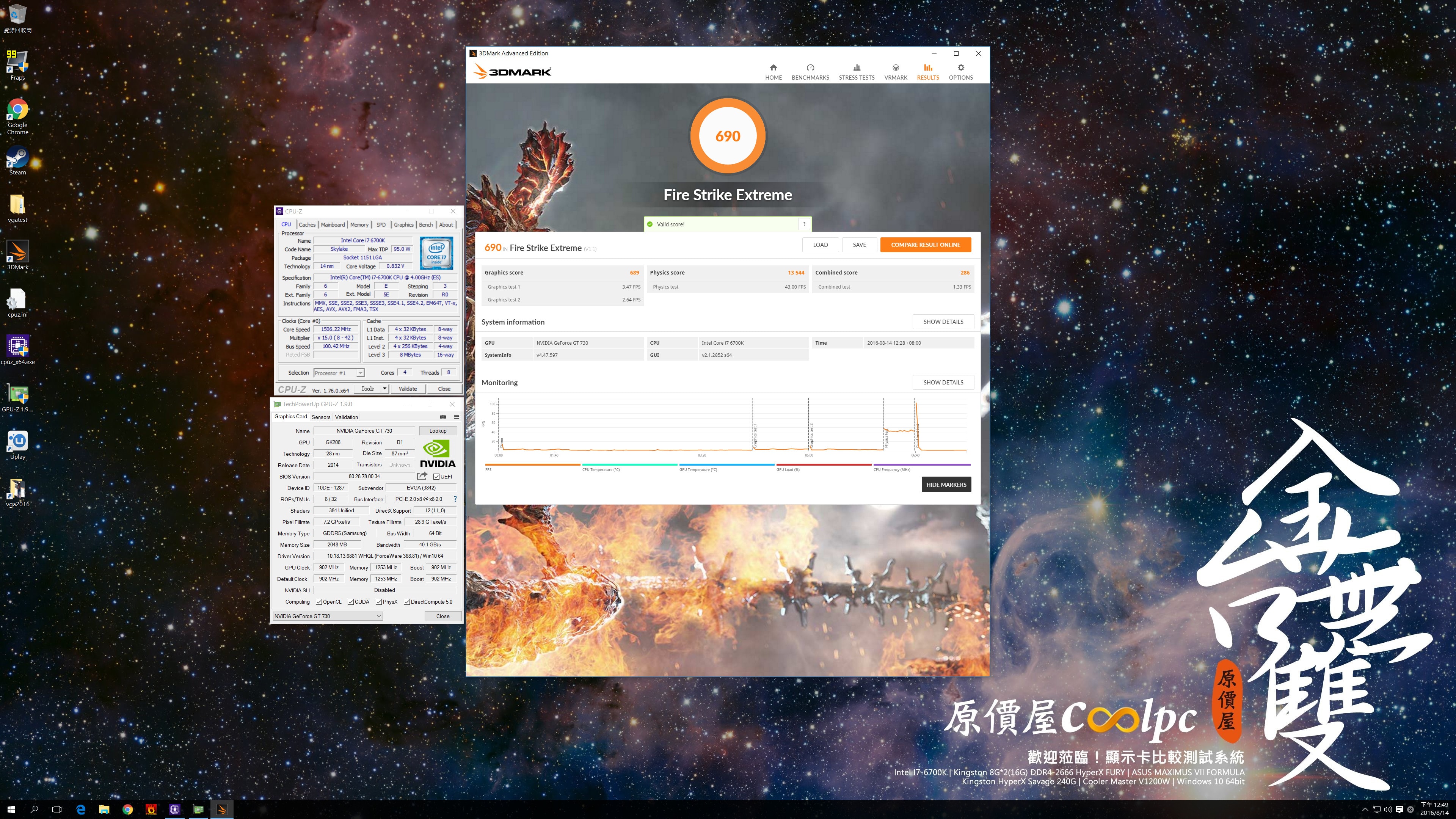Expand the Processor #1 selection dropdown in CPU-Z
Image resolution: width=1456 pixels, height=819 pixels.
pos(360,373)
